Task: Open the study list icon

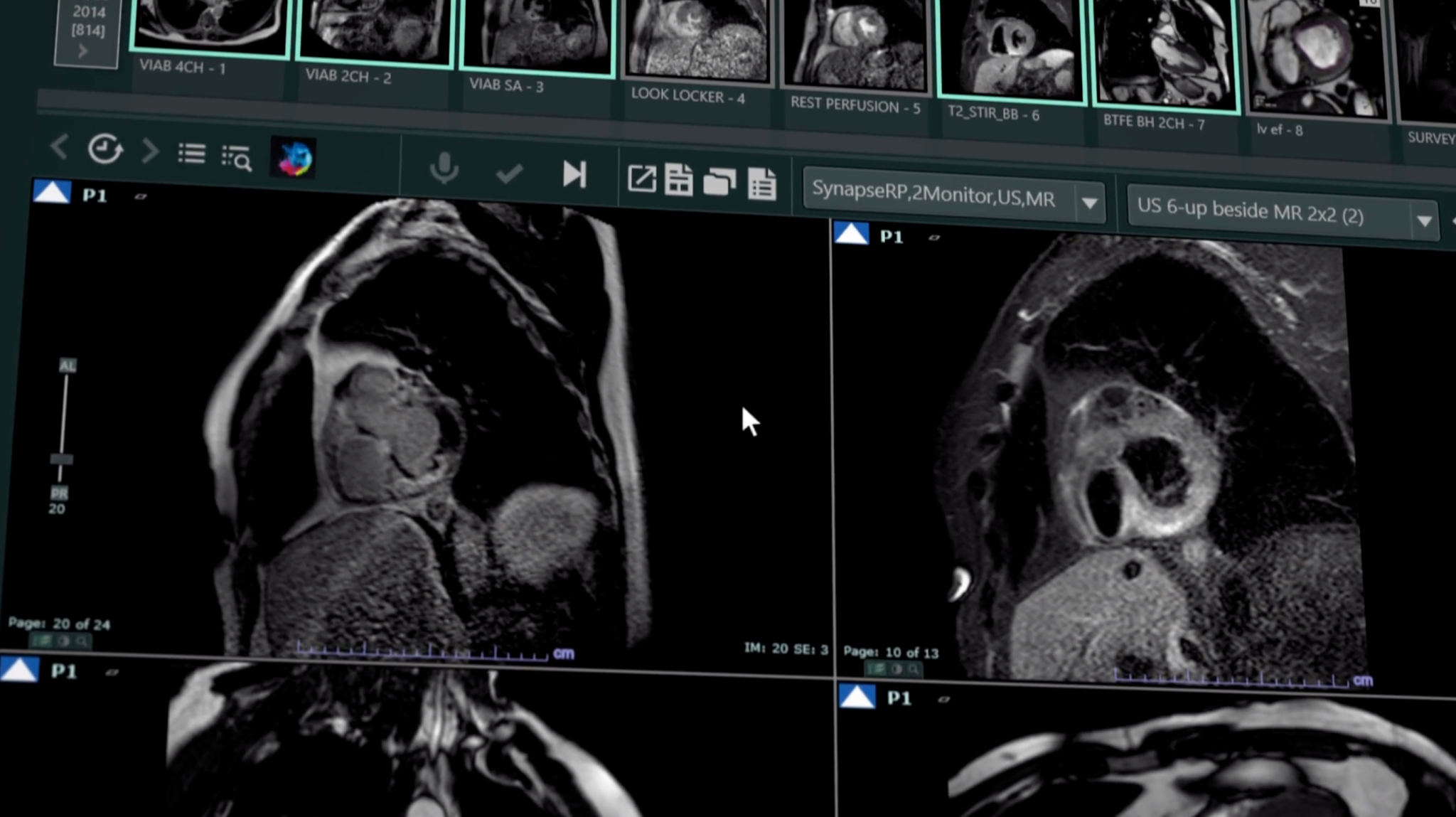Action: (191, 154)
